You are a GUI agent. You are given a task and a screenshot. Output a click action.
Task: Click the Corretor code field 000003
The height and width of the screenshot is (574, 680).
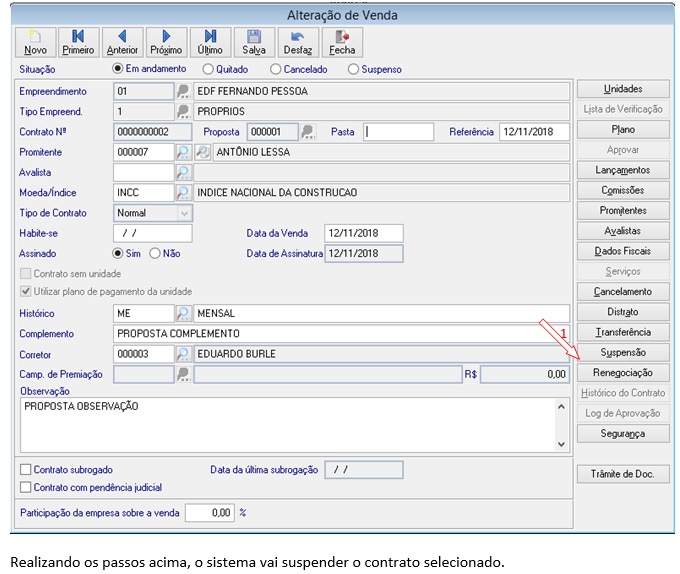pos(144,354)
